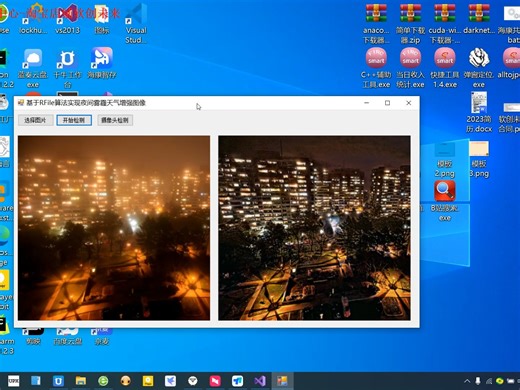Close the RFile image enhancement window
The width and height of the screenshot is (520, 390).
point(408,103)
